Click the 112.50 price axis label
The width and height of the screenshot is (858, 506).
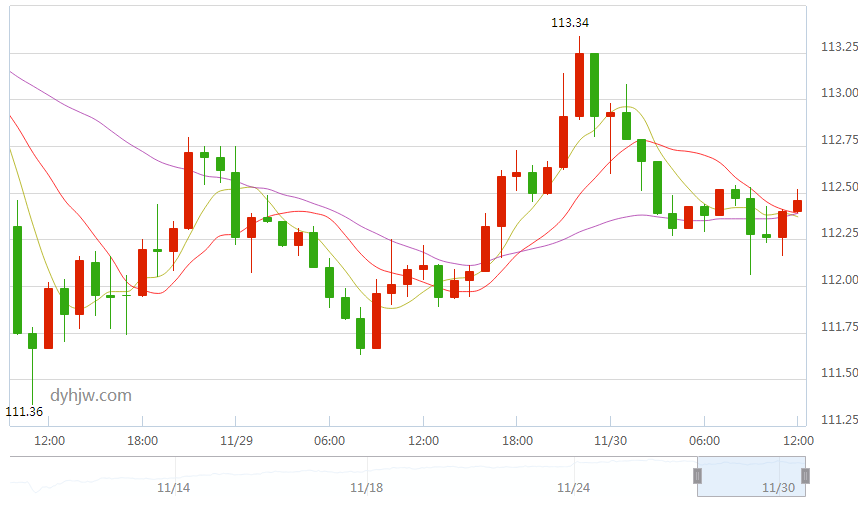click(x=839, y=187)
